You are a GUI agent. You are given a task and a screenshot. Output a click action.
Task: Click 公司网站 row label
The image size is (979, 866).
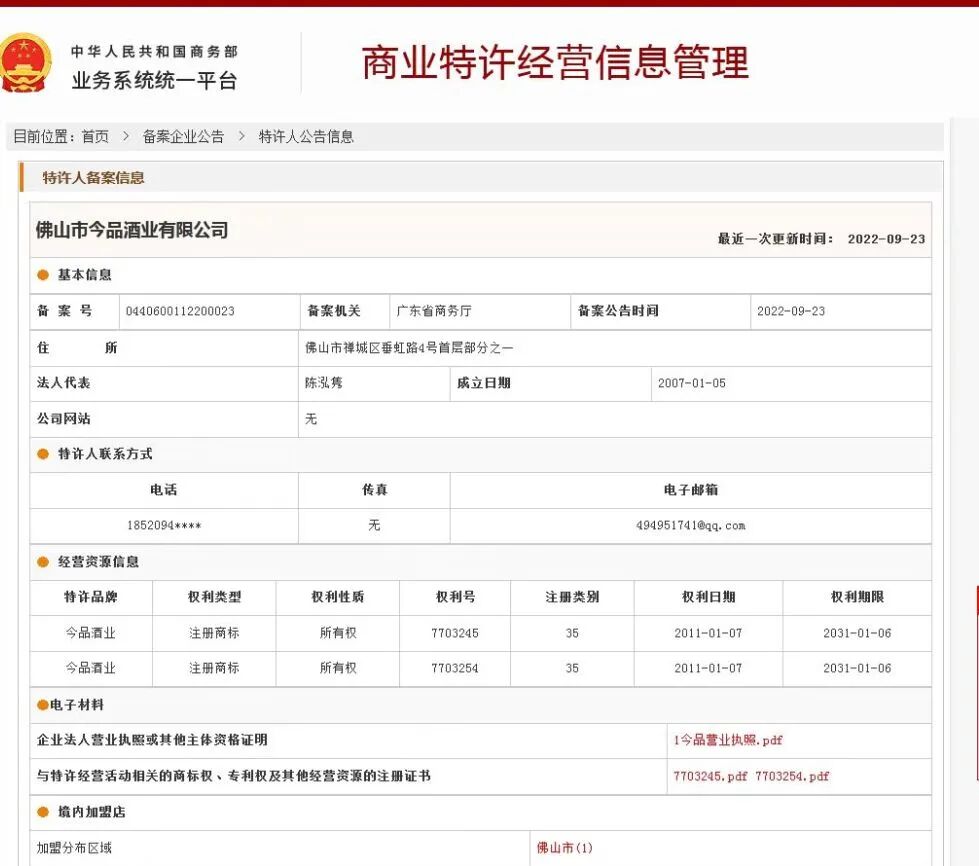coord(63,418)
